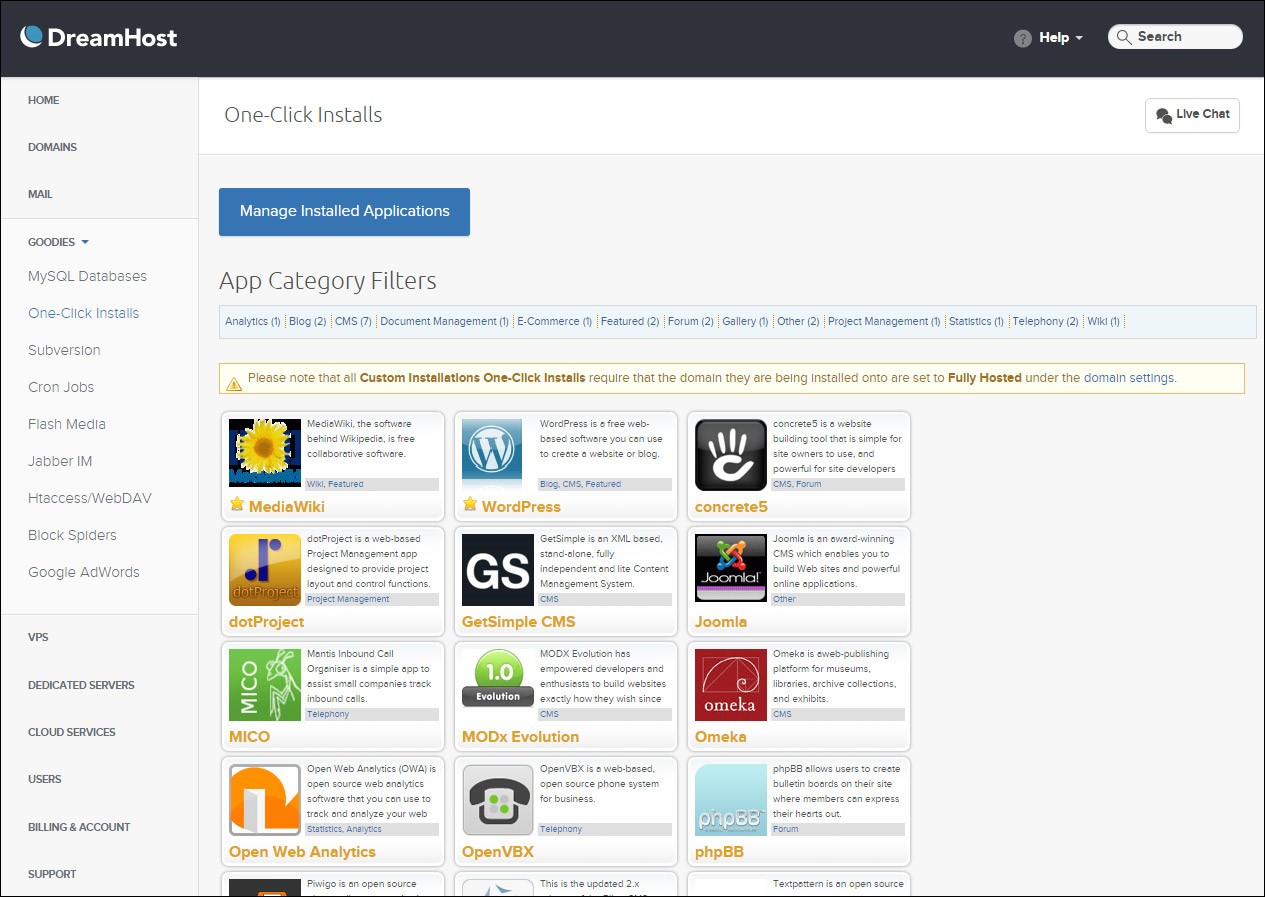Image resolution: width=1265 pixels, height=897 pixels.
Task: Filter apps by Blog (2)
Action: point(307,321)
